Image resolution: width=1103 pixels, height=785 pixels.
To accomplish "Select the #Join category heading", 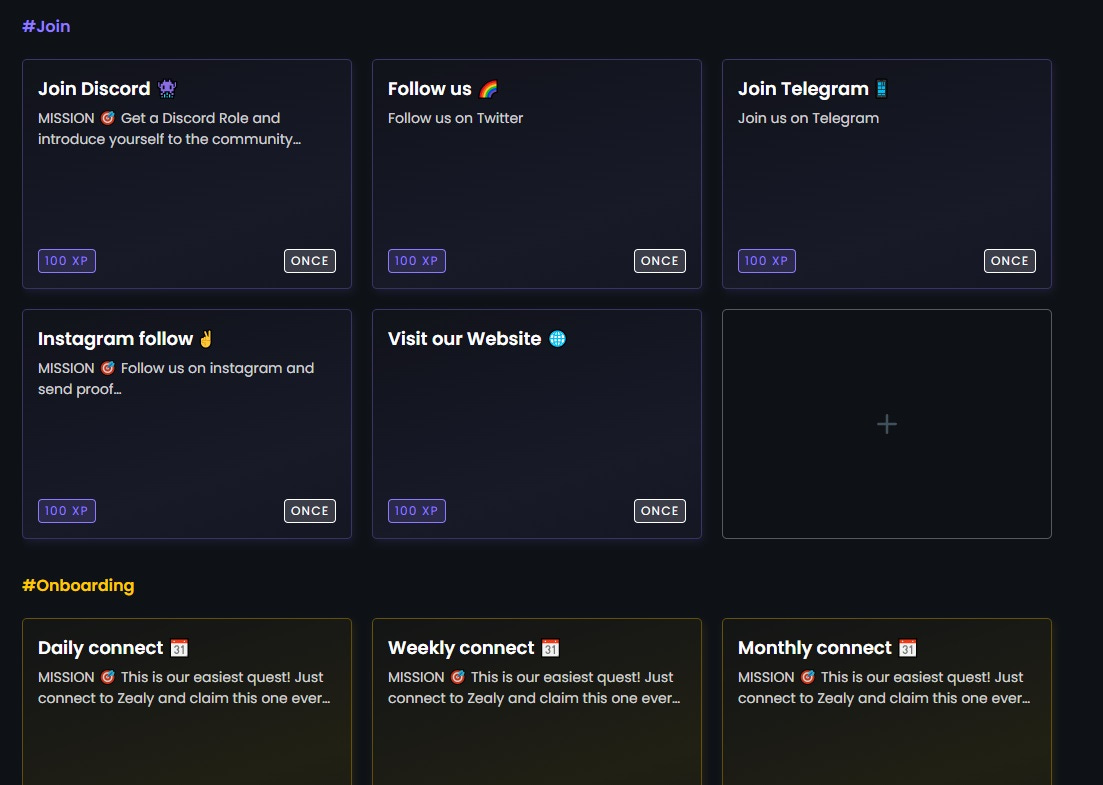I will [x=46, y=26].
